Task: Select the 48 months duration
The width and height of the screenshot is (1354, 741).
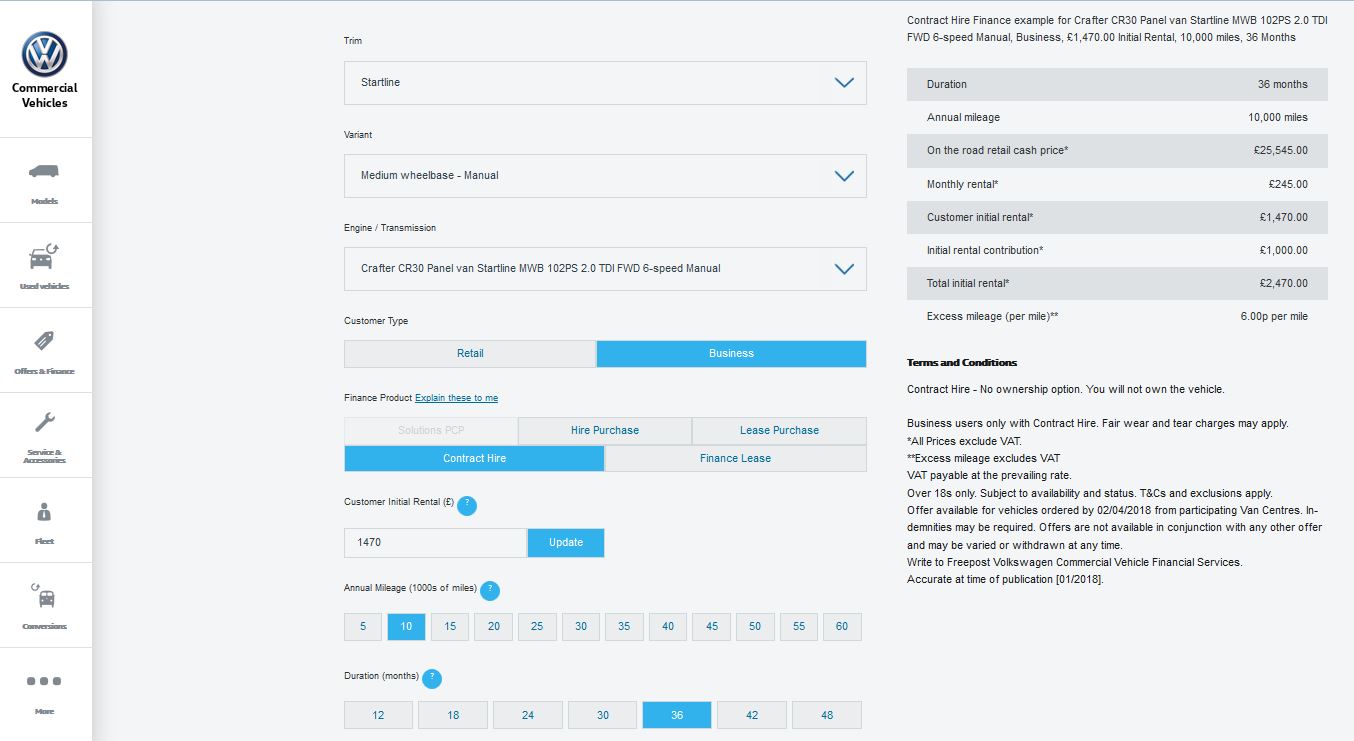Action: pos(827,715)
